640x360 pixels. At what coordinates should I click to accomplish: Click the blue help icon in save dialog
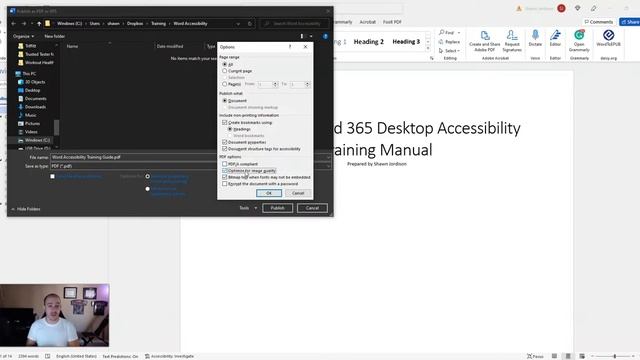pyautogui.click(x=325, y=36)
